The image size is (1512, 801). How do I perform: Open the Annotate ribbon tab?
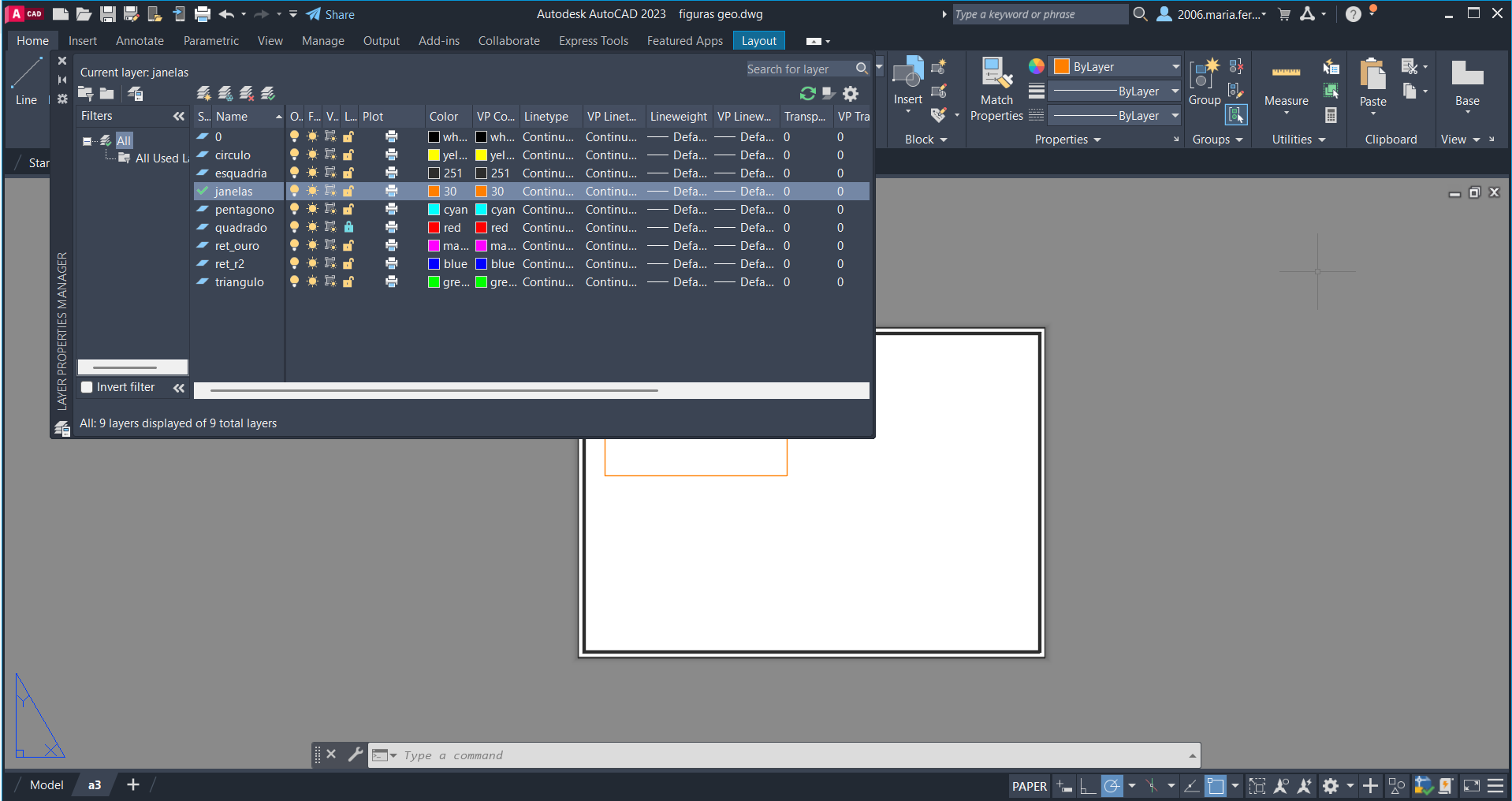point(140,41)
